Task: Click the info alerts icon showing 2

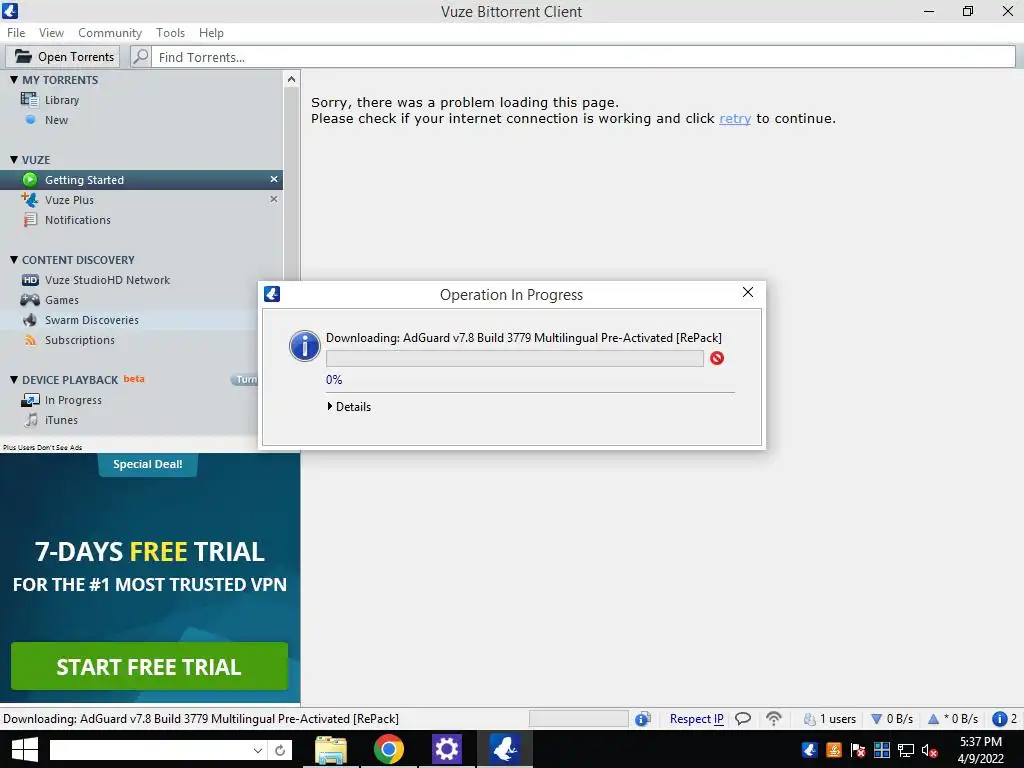Action: pos(1004,719)
